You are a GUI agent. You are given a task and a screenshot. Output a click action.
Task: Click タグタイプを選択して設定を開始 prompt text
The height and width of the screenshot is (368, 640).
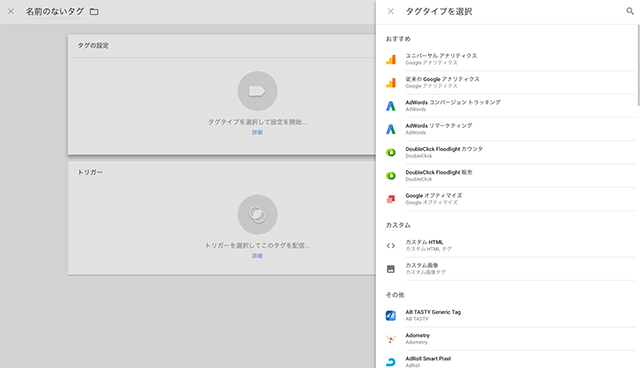click(x=257, y=122)
